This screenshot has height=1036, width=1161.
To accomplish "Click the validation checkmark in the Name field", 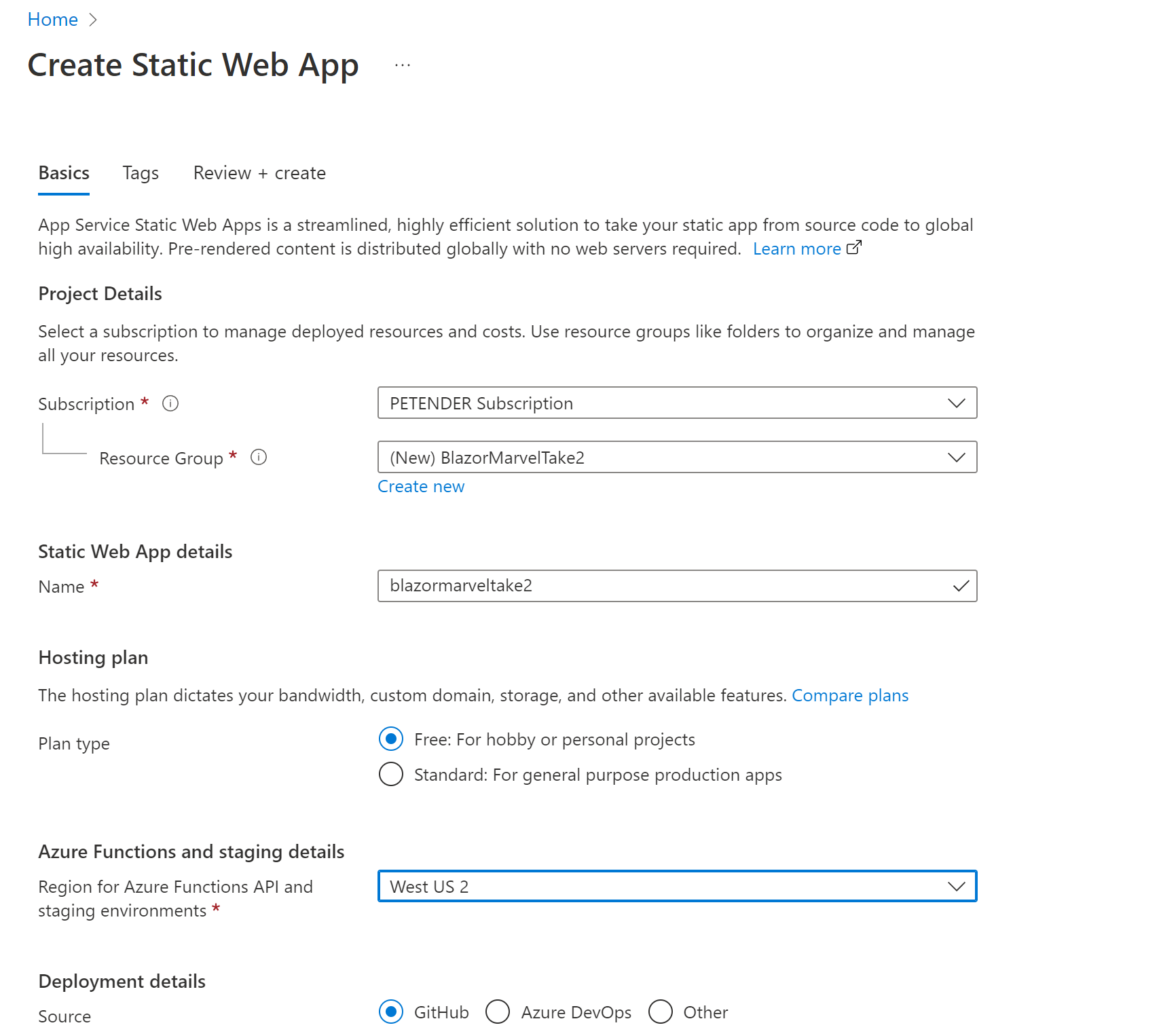I will 960,586.
